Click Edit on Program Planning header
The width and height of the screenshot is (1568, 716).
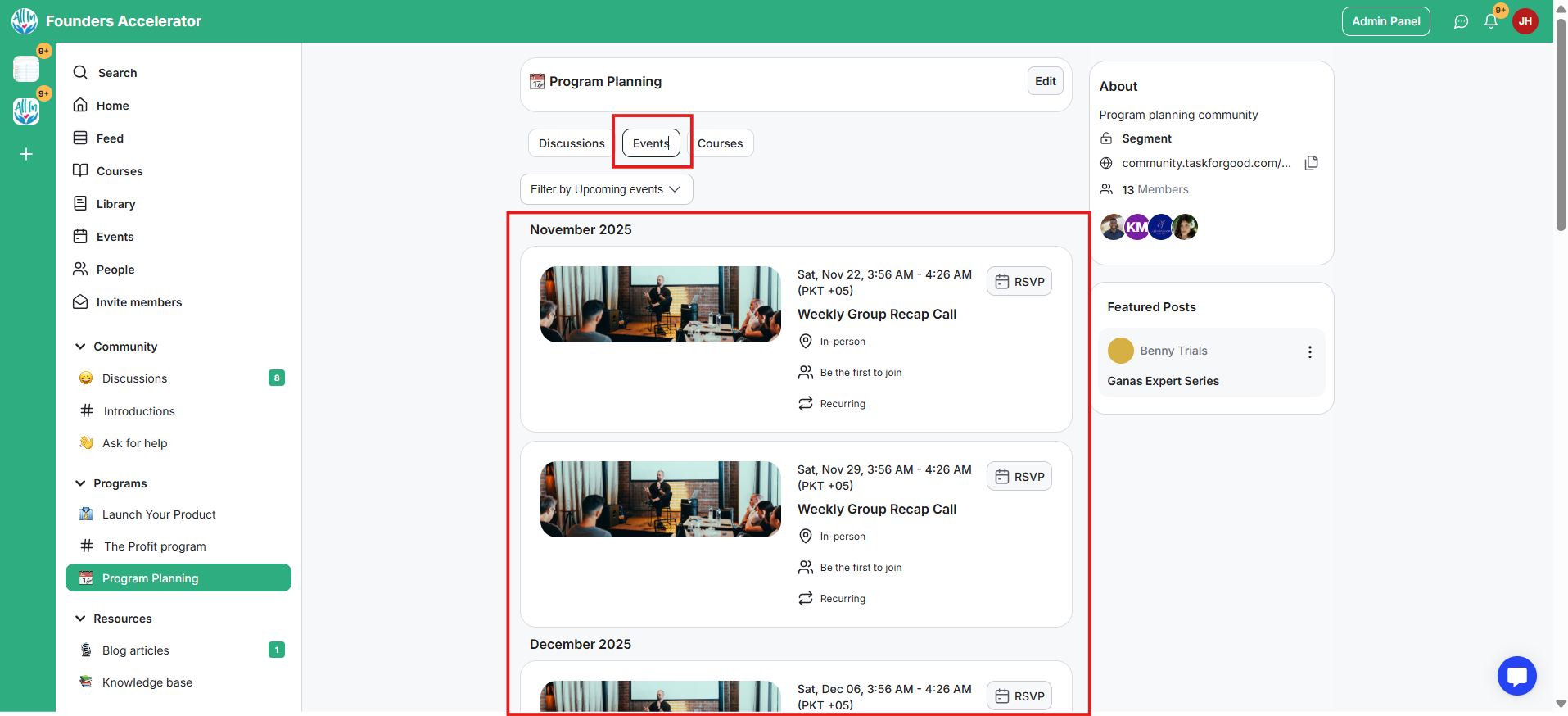[x=1046, y=81]
